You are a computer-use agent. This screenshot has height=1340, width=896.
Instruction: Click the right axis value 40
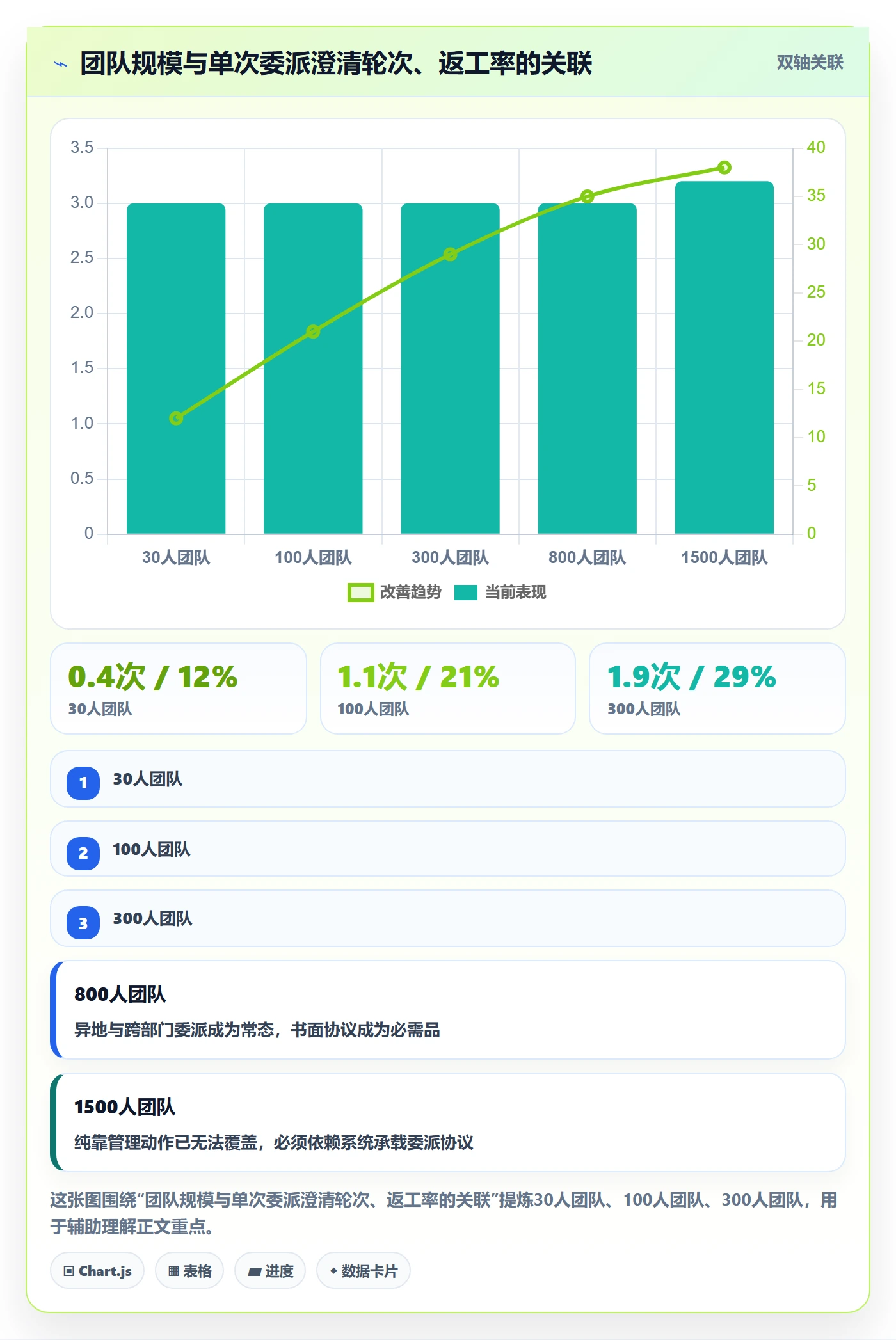pos(816,148)
